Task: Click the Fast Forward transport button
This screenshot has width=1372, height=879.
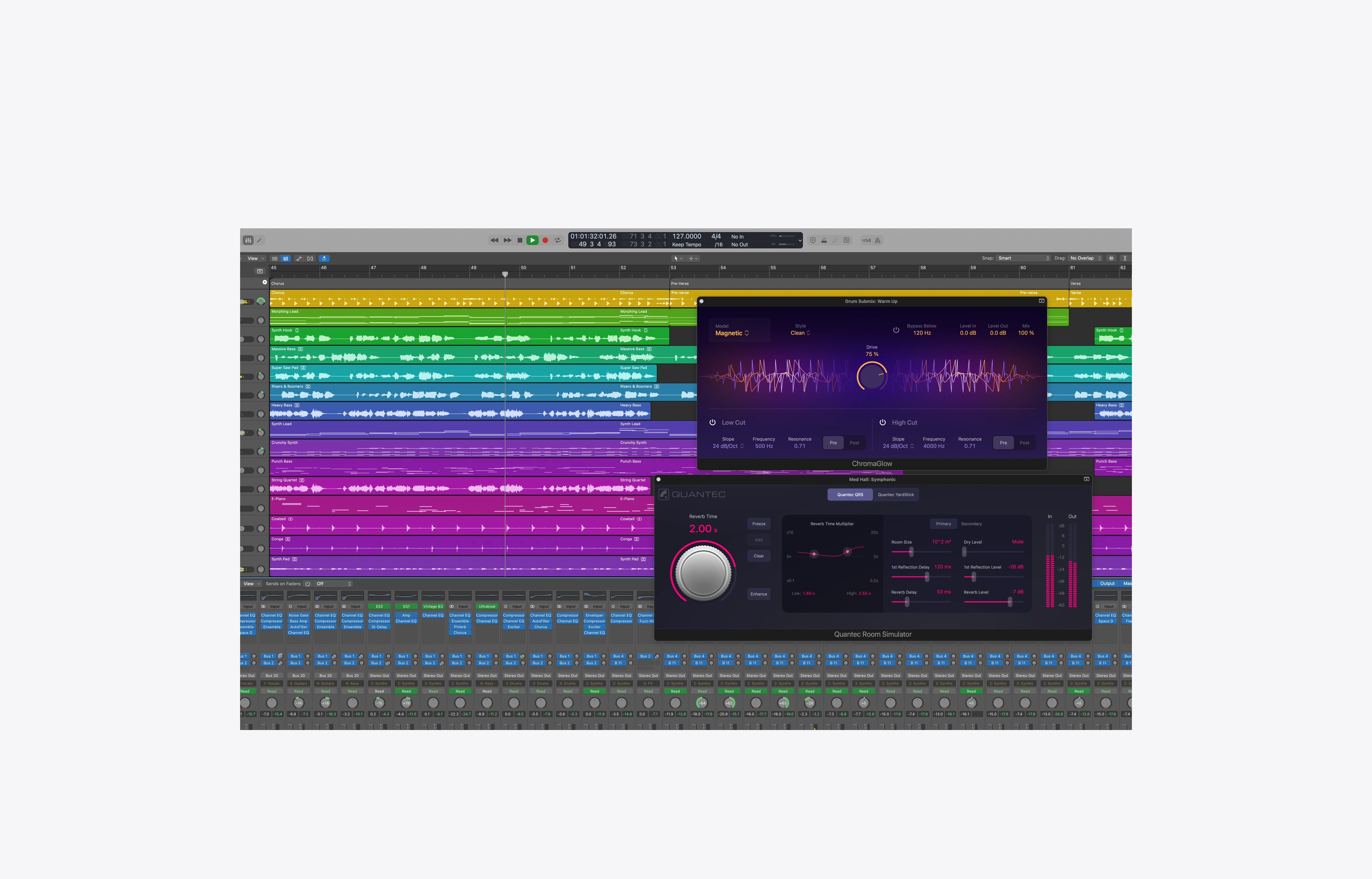Action: pyautogui.click(x=507, y=240)
